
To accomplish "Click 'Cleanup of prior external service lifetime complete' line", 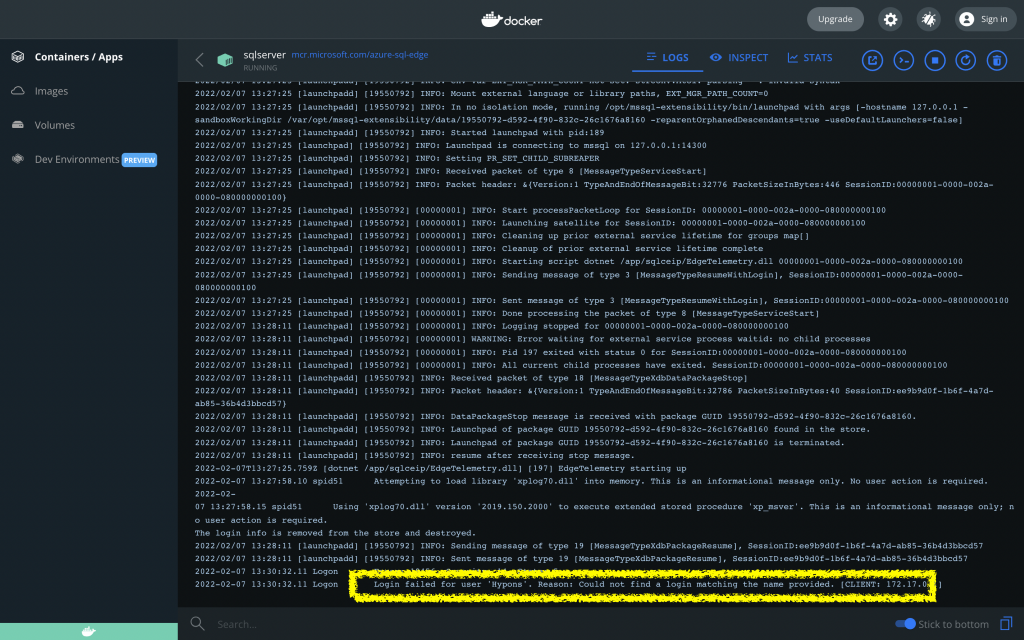I will 479,249.
